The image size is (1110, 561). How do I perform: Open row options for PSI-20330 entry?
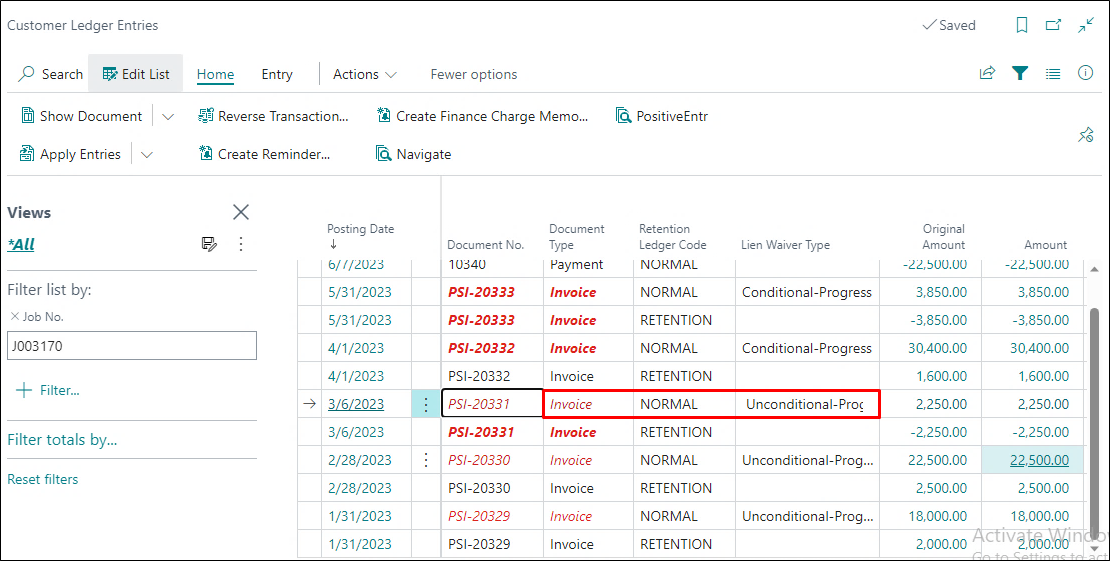(x=426, y=460)
